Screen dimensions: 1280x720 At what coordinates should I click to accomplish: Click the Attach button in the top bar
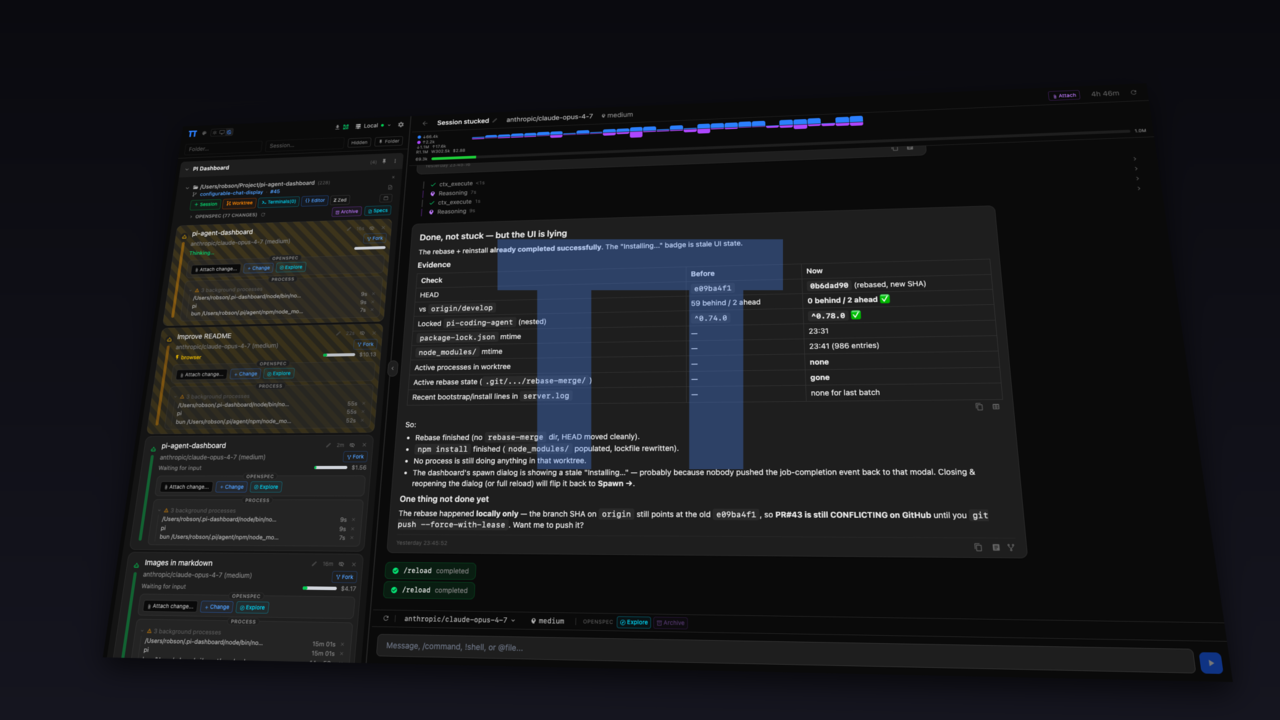point(1064,95)
